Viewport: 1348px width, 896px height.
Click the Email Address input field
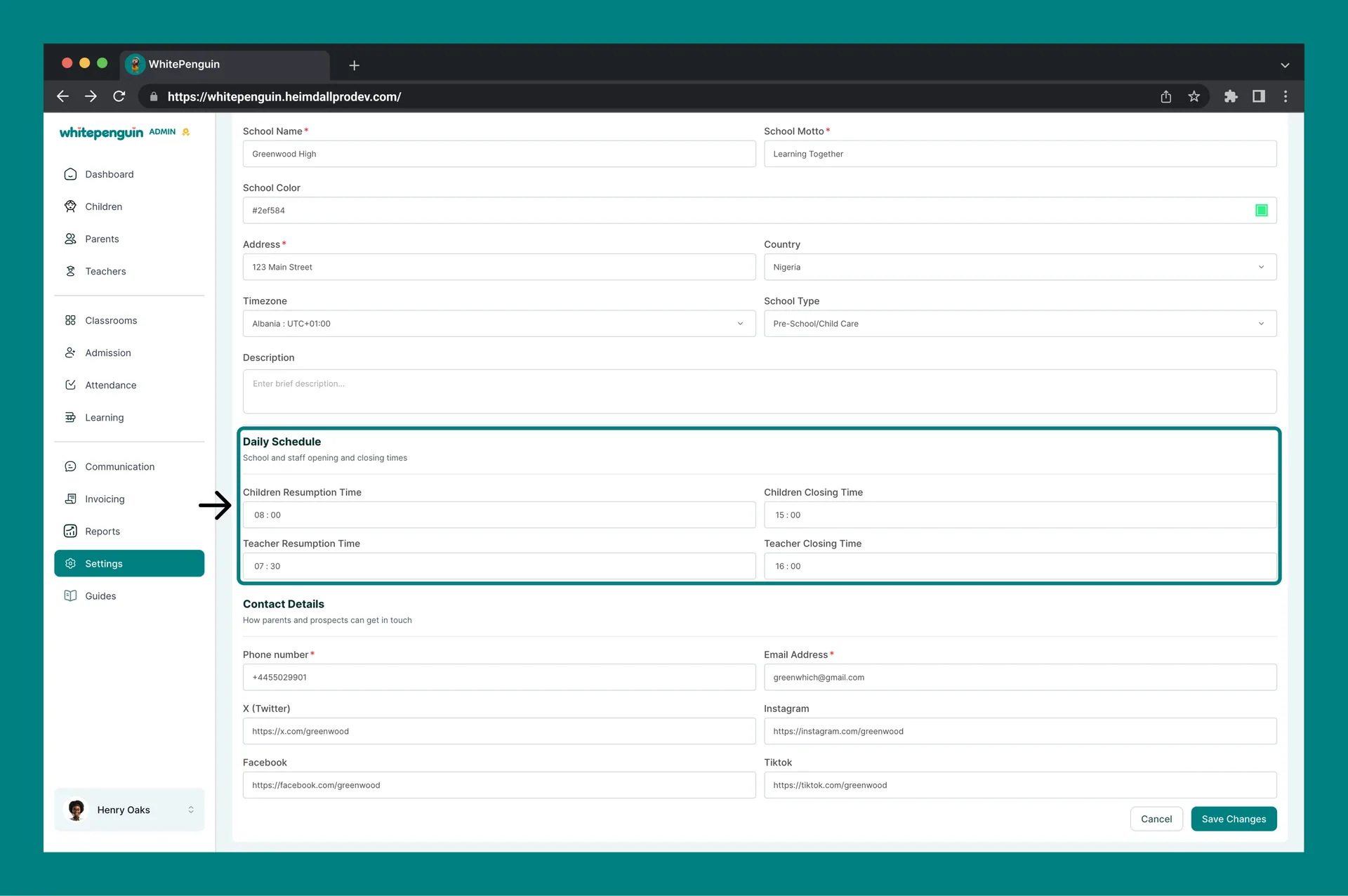(x=1020, y=677)
